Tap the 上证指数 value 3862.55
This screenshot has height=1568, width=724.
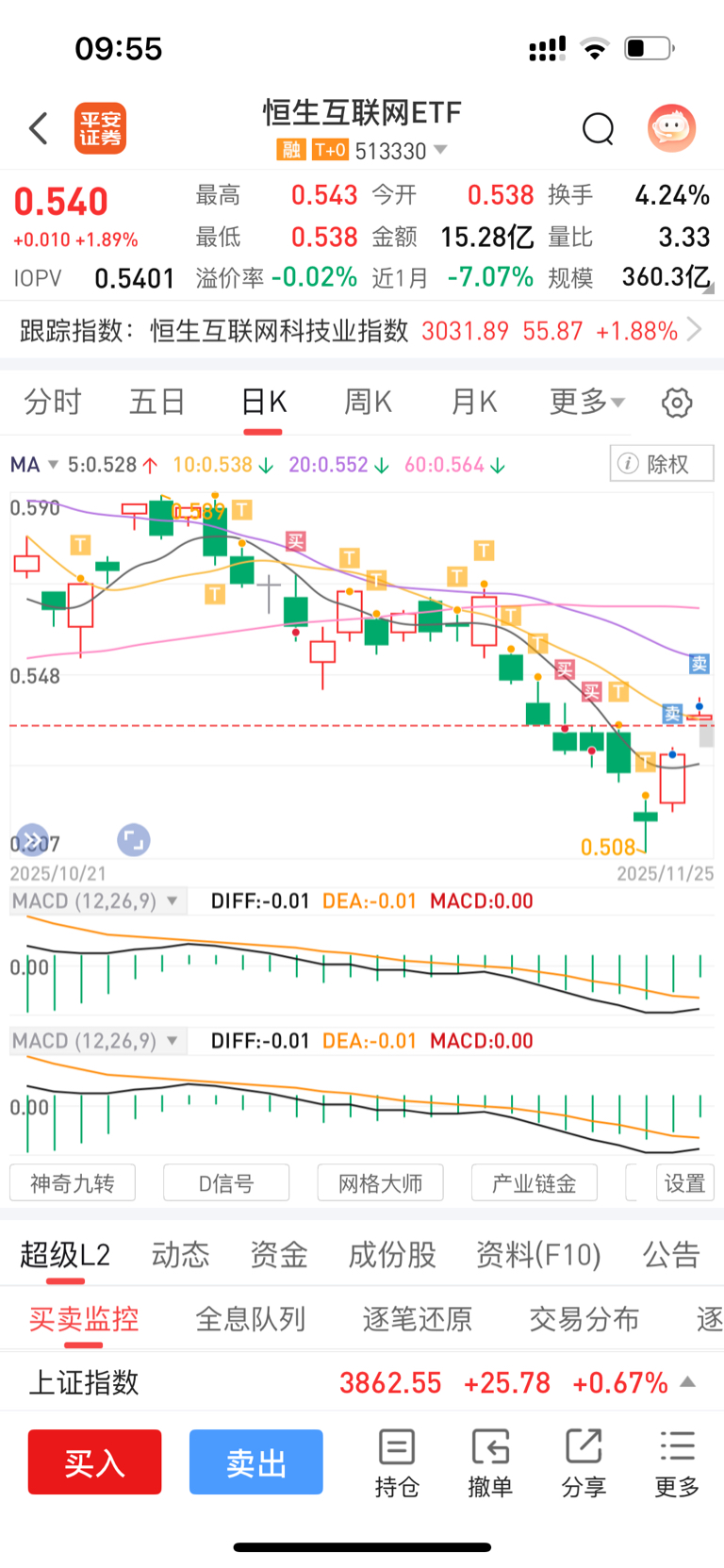(x=390, y=1383)
